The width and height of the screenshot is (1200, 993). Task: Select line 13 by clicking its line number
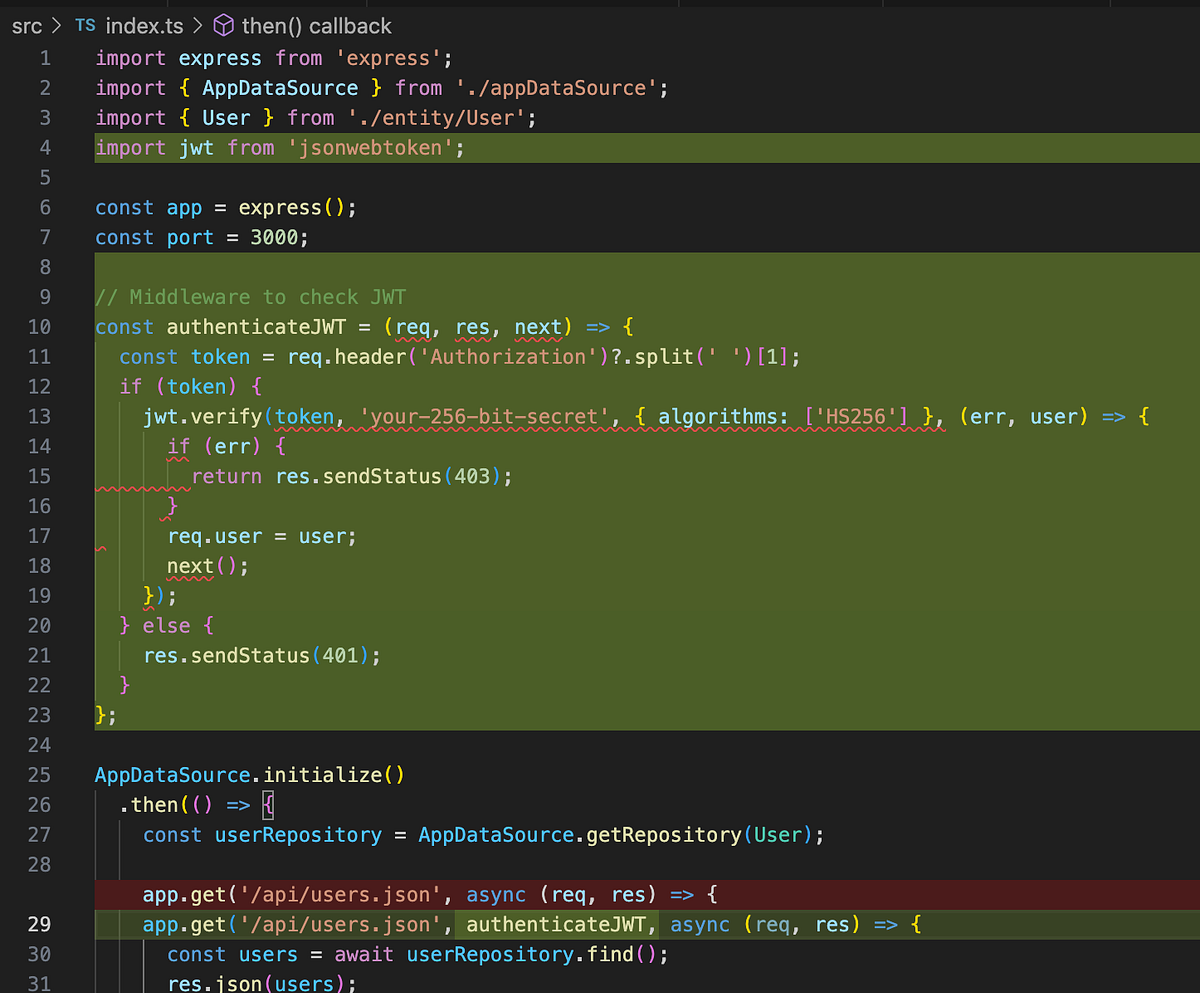click(39, 416)
